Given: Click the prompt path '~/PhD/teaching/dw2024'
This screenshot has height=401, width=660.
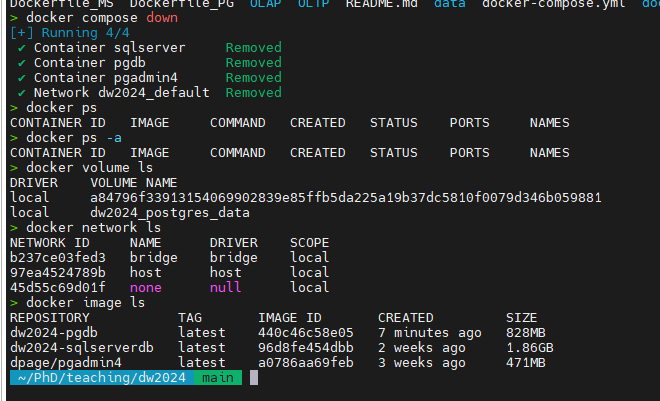Looking at the screenshot, I should pos(102,378).
